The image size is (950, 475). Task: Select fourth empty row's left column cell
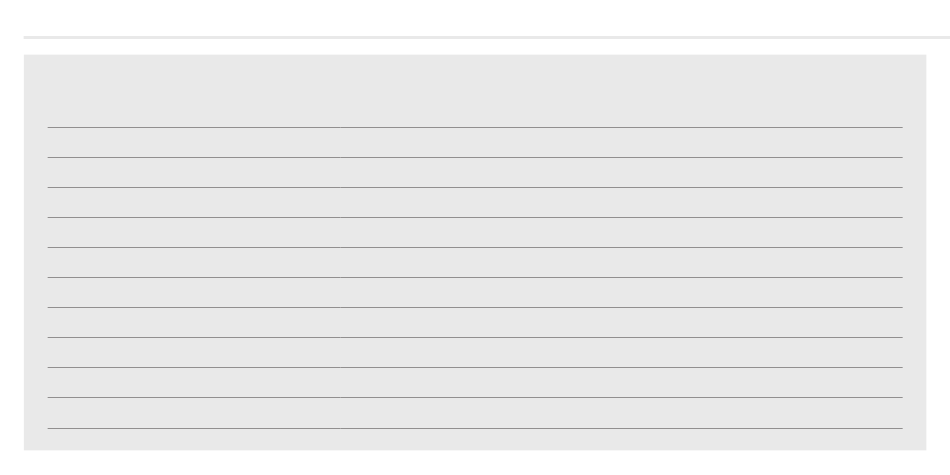(x=194, y=232)
